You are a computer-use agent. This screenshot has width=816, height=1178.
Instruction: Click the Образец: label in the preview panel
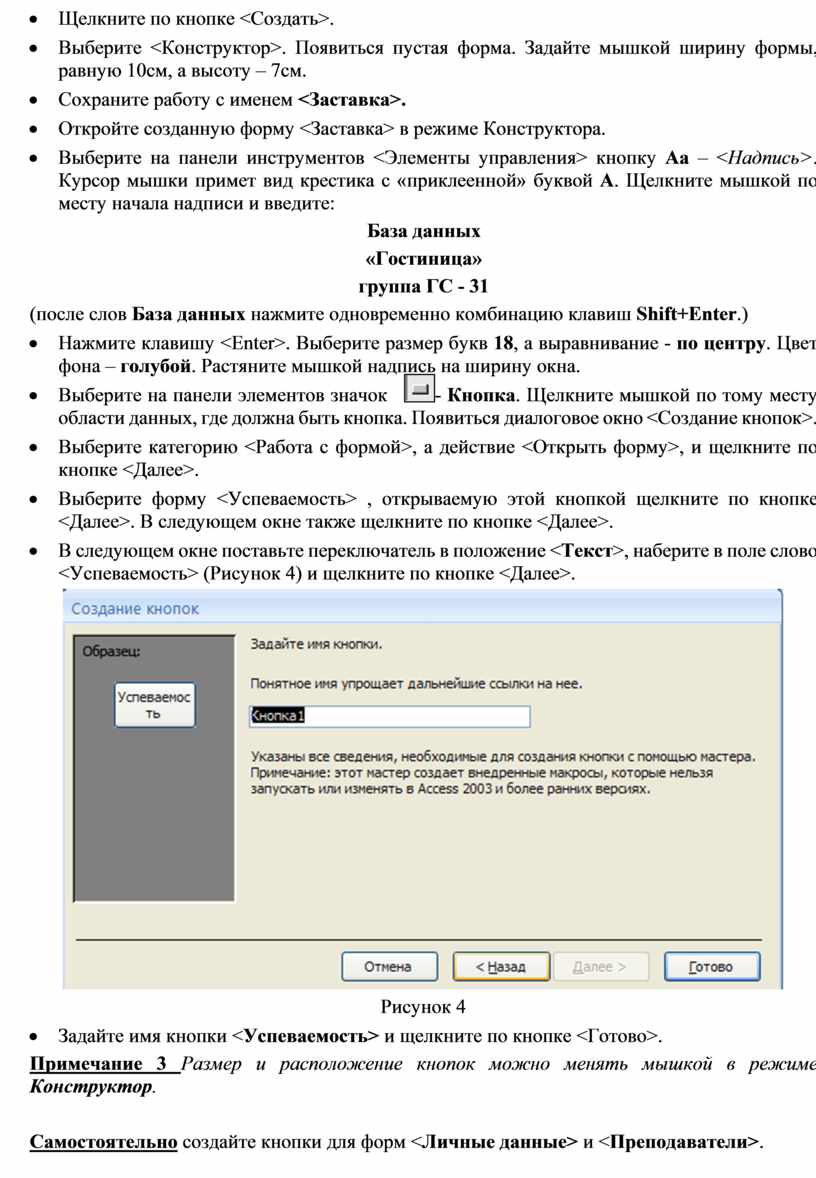[111, 651]
